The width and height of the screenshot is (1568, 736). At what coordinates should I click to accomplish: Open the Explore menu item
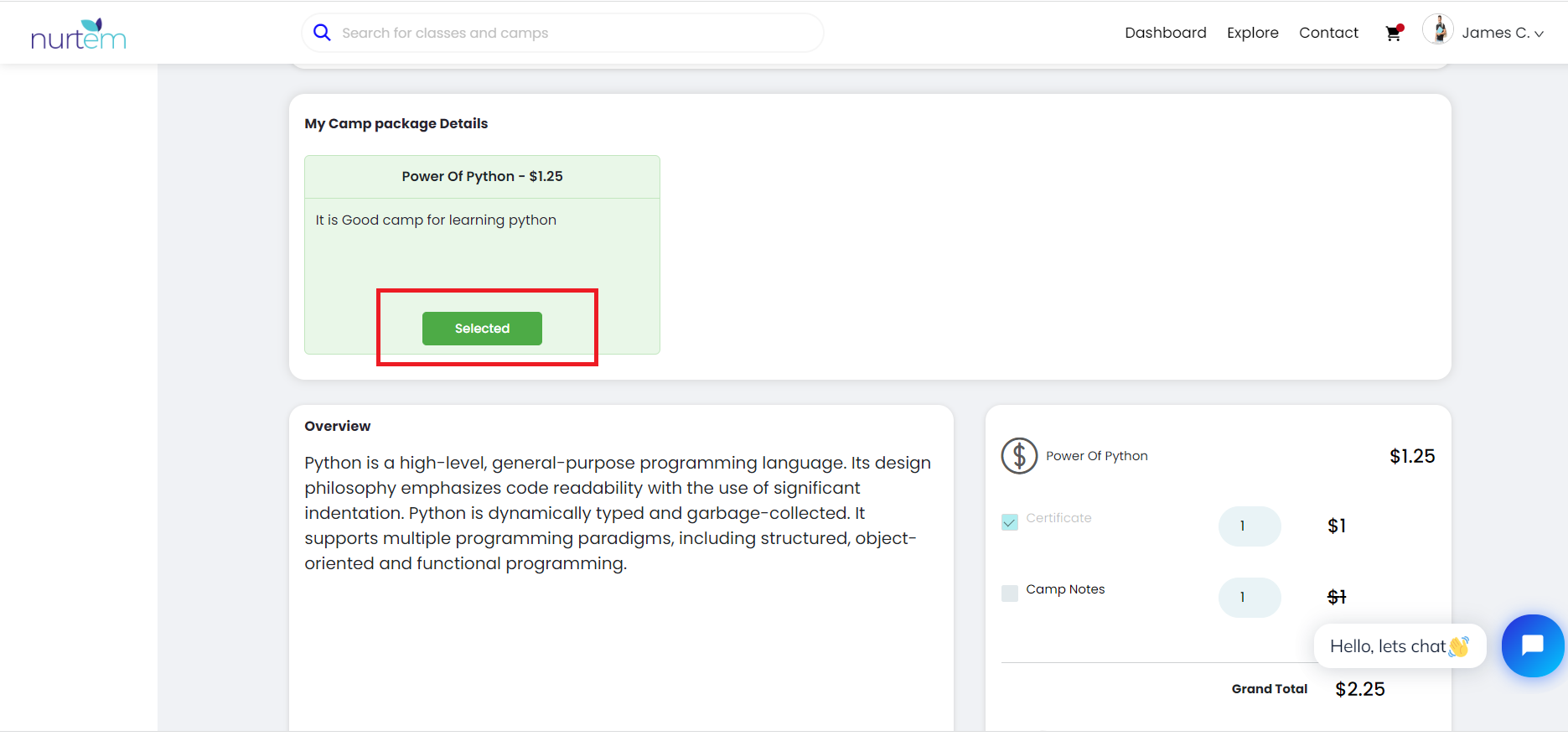(x=1252, y=33)
